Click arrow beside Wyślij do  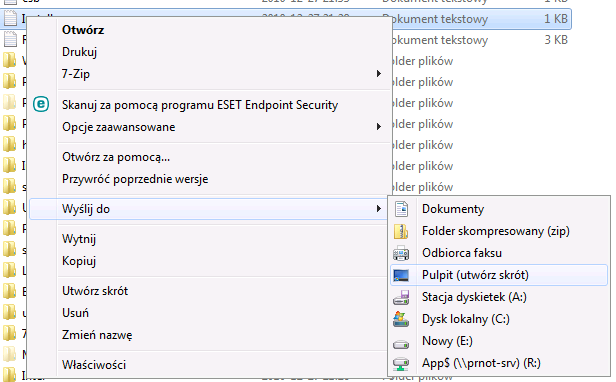(379, 208)
